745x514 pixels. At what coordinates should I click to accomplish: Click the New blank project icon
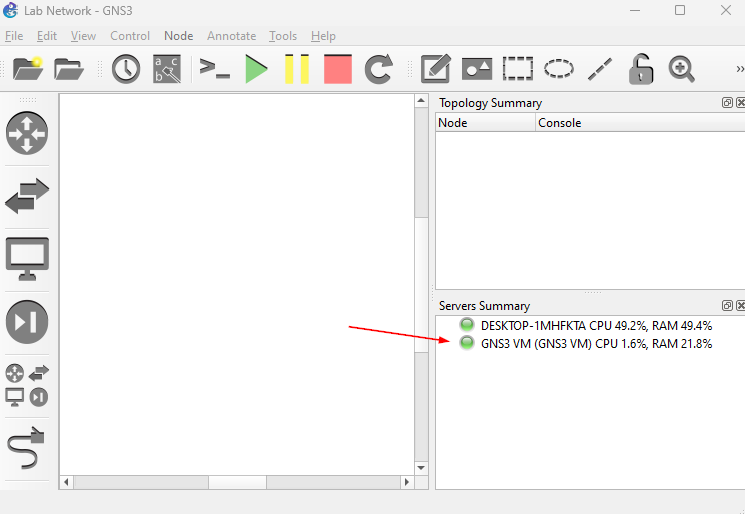[28, 69]
